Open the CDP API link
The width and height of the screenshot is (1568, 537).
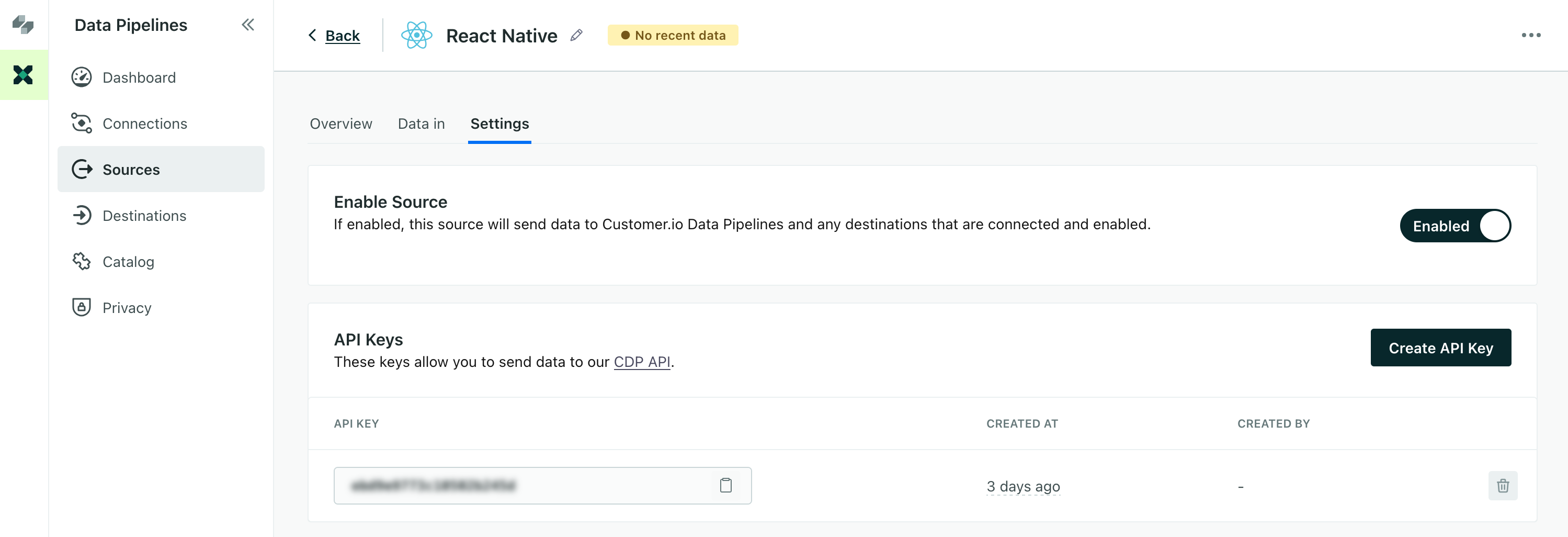[642, 362]
